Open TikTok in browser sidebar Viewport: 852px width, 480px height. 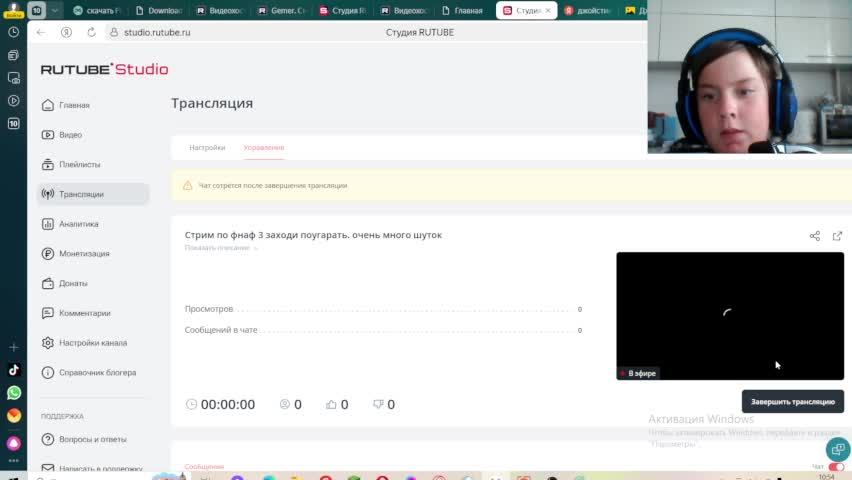coord(14,370)
